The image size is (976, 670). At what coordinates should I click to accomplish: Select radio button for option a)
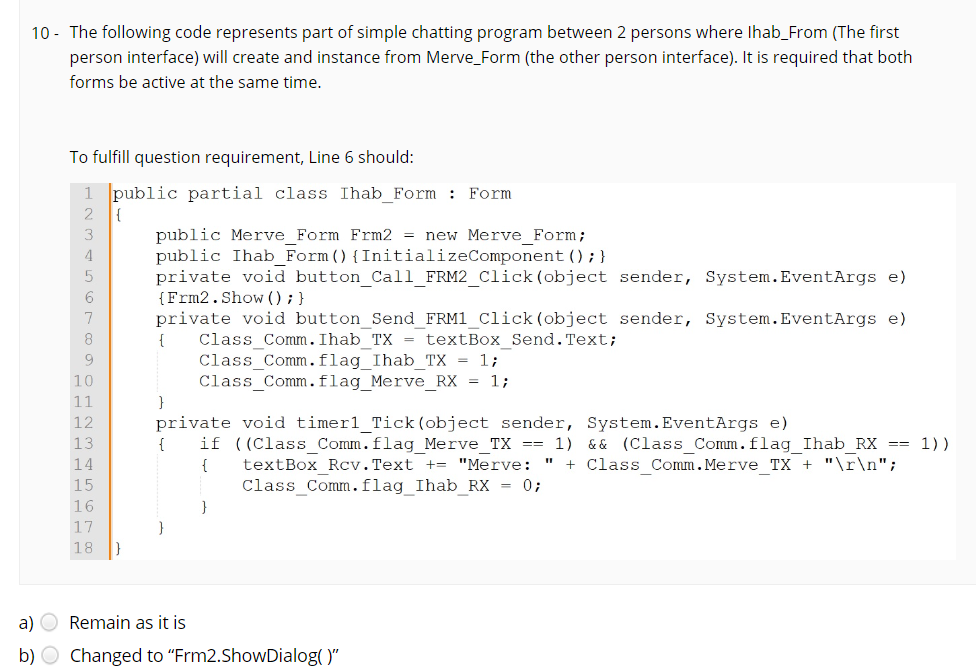tap(49, 622)
